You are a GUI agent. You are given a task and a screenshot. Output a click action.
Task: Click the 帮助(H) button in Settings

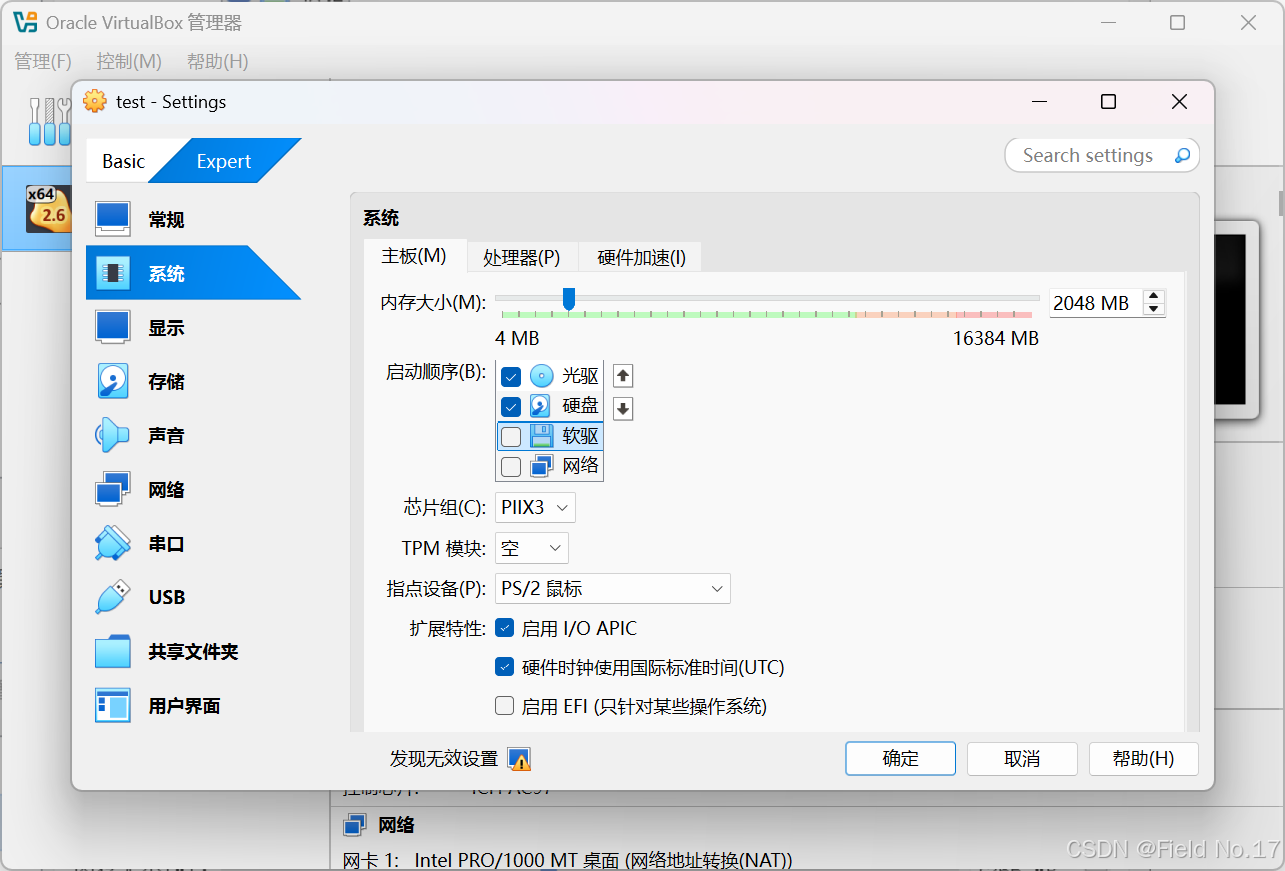click(1143, 759)
